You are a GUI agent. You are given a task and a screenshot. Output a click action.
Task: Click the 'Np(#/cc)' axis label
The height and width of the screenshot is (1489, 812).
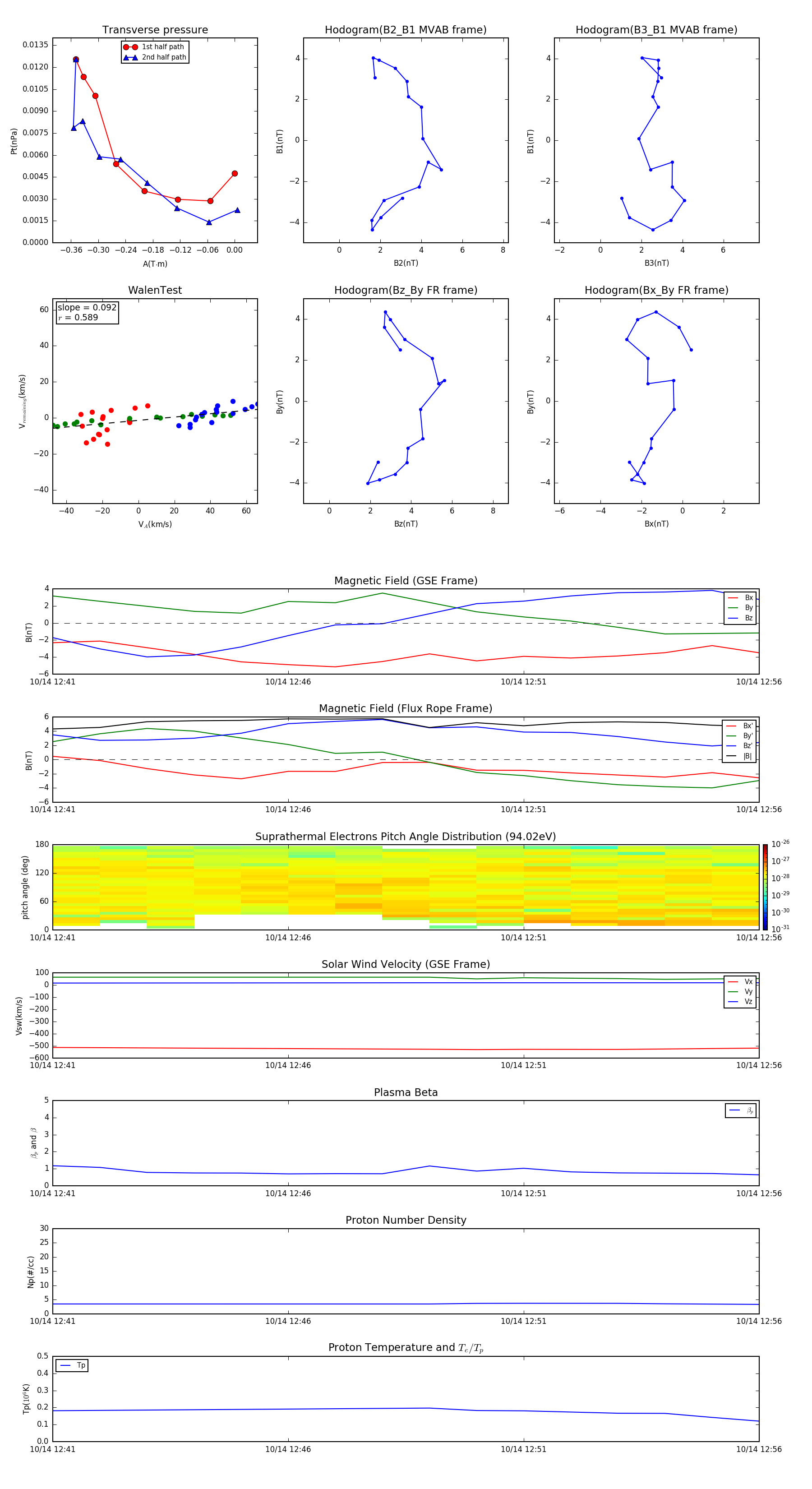click(31, 1272)
